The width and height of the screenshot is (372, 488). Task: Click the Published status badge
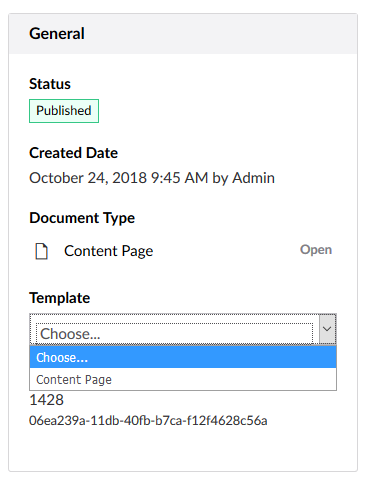[64, 111]
